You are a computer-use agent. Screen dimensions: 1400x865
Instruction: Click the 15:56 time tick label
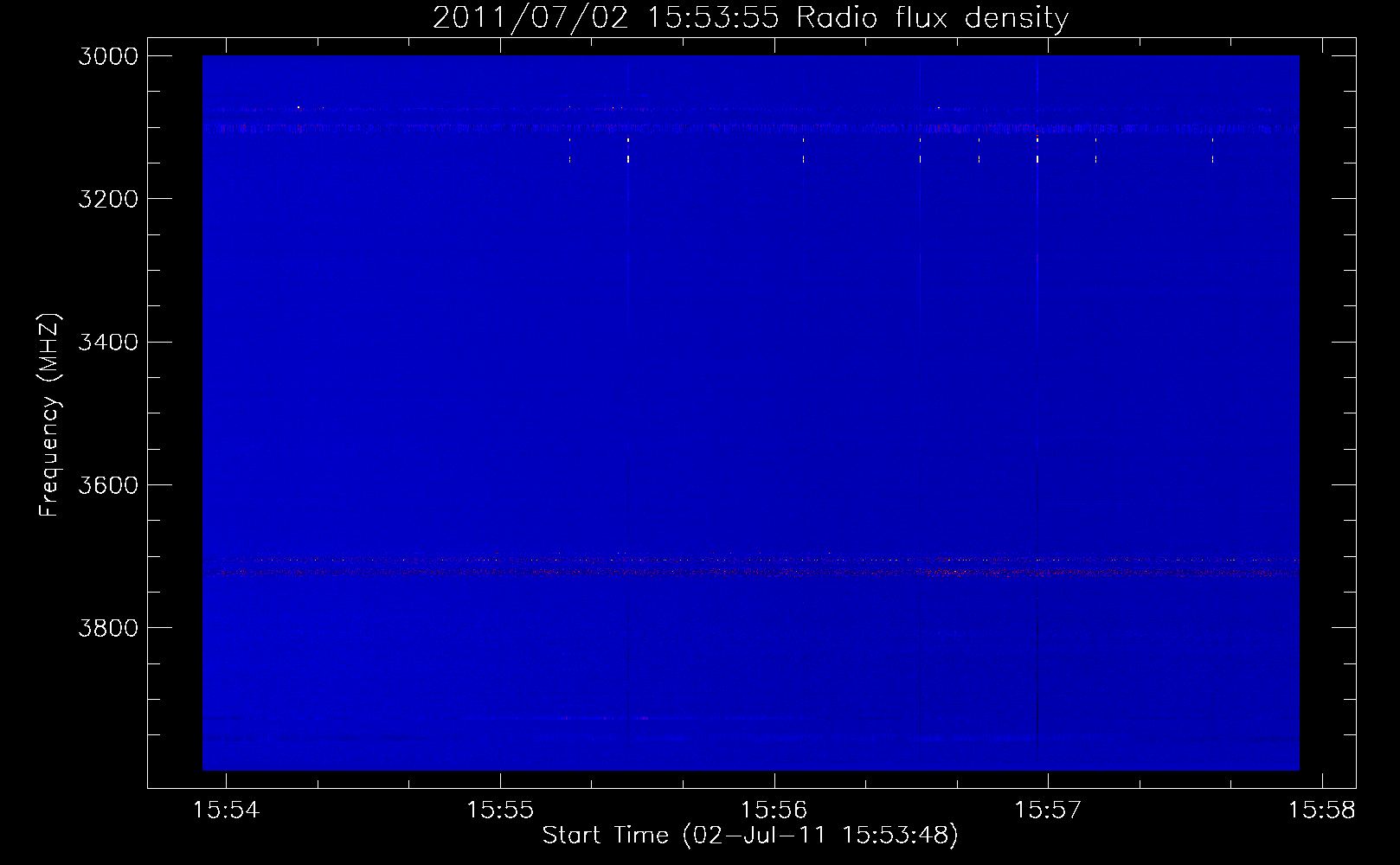(774, 811)
